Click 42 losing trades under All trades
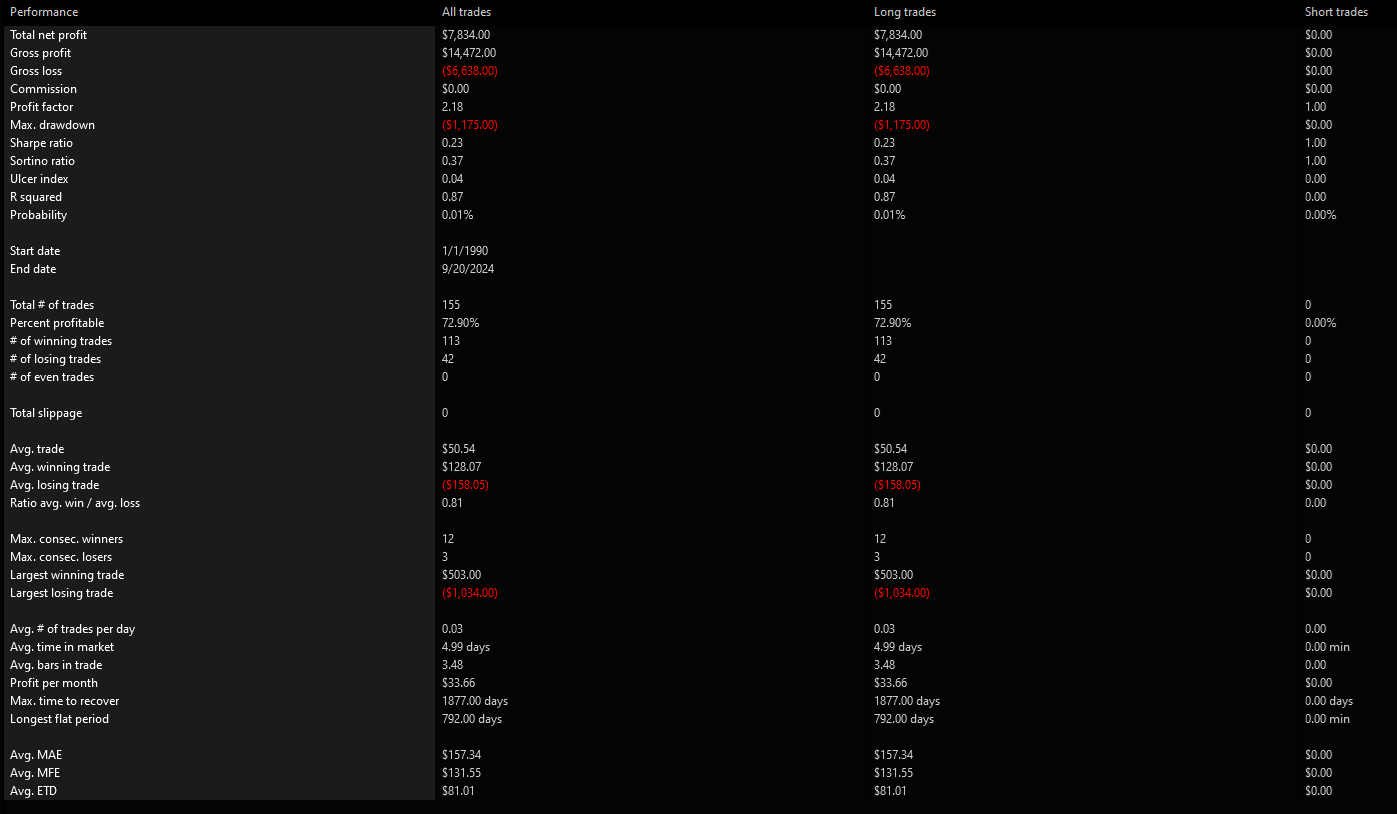 pyautogui.click(x=448, y=359)
